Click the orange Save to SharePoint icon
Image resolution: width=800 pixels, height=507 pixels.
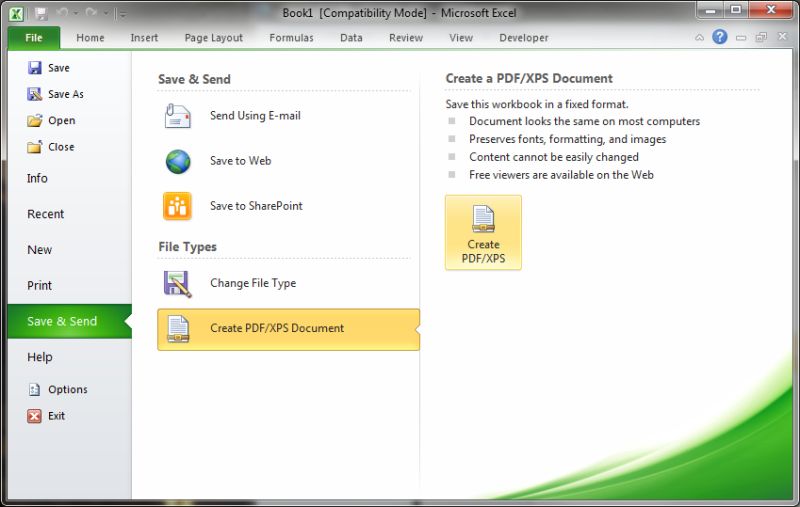(177, 206)
